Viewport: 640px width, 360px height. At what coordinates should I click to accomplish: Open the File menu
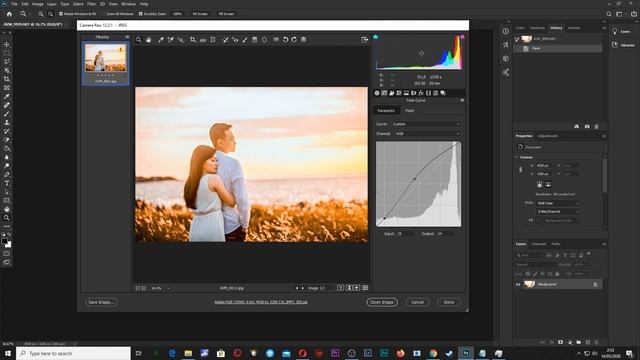coord(14,4)
